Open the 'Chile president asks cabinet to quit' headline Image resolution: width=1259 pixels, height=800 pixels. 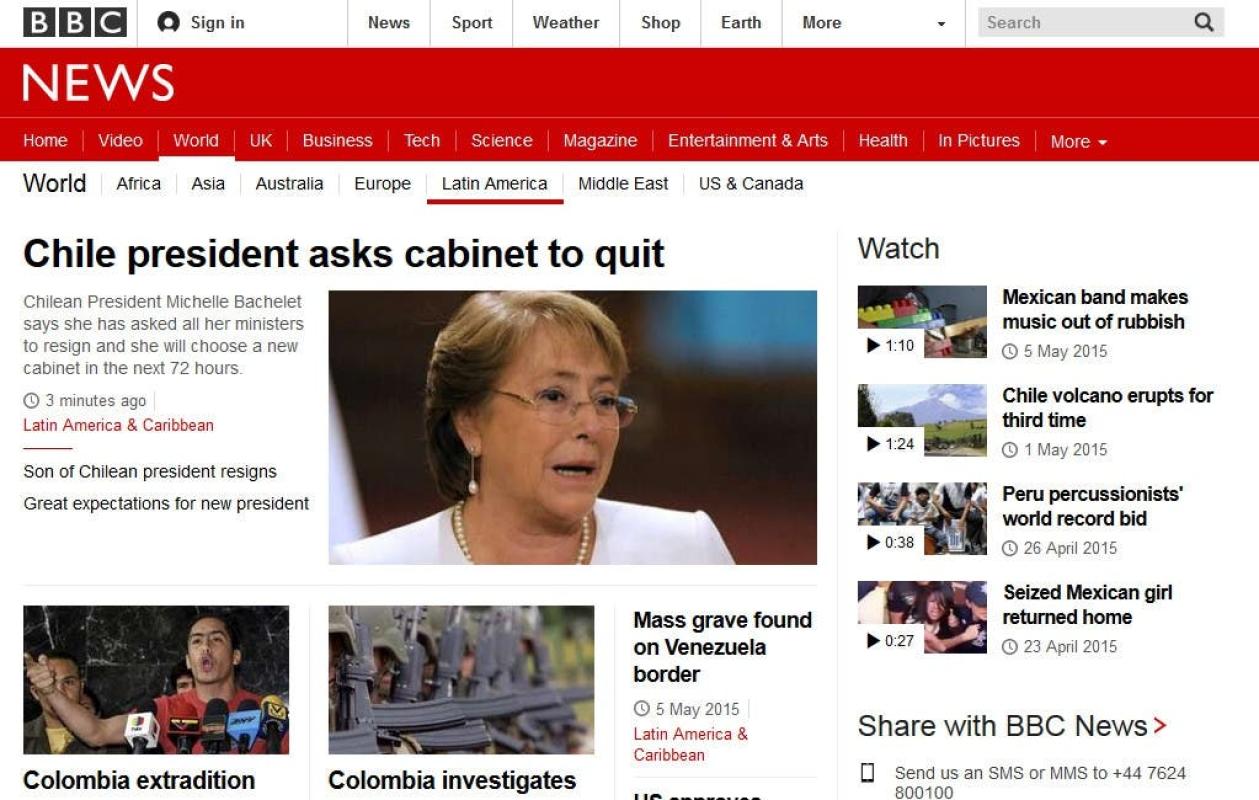tap(344, 254)
